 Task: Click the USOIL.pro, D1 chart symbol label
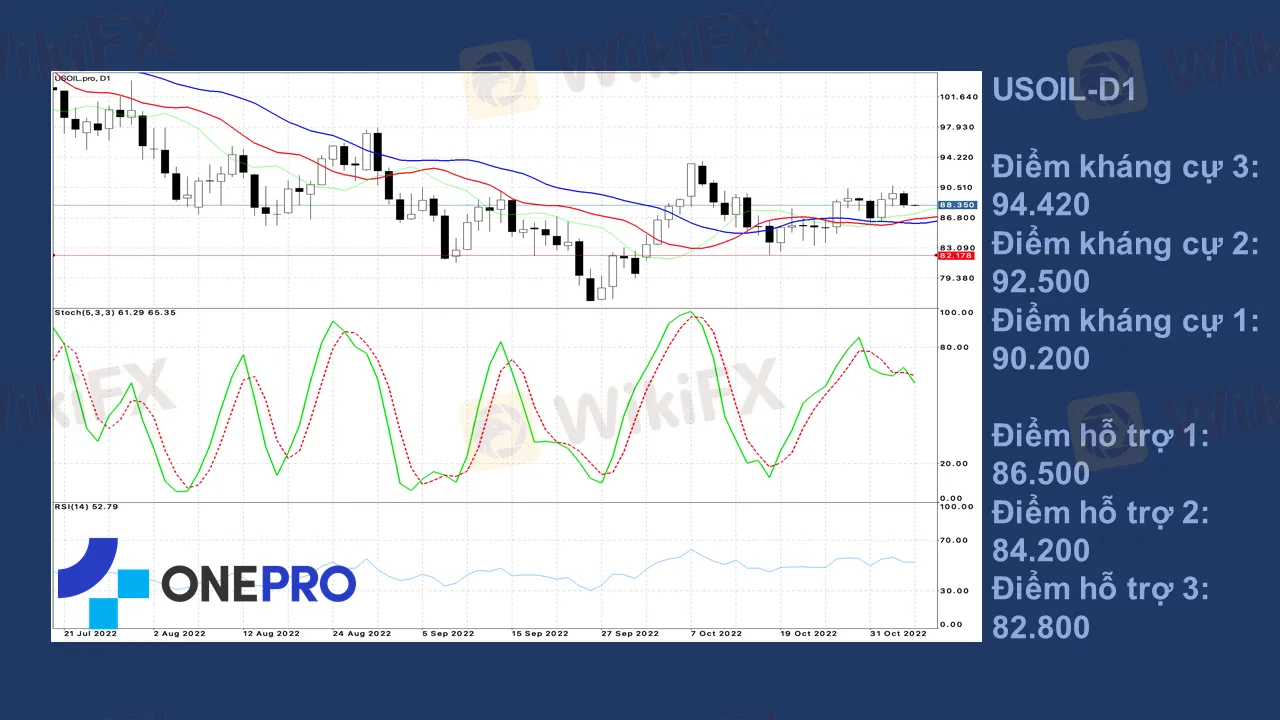(x=84, y=78)
